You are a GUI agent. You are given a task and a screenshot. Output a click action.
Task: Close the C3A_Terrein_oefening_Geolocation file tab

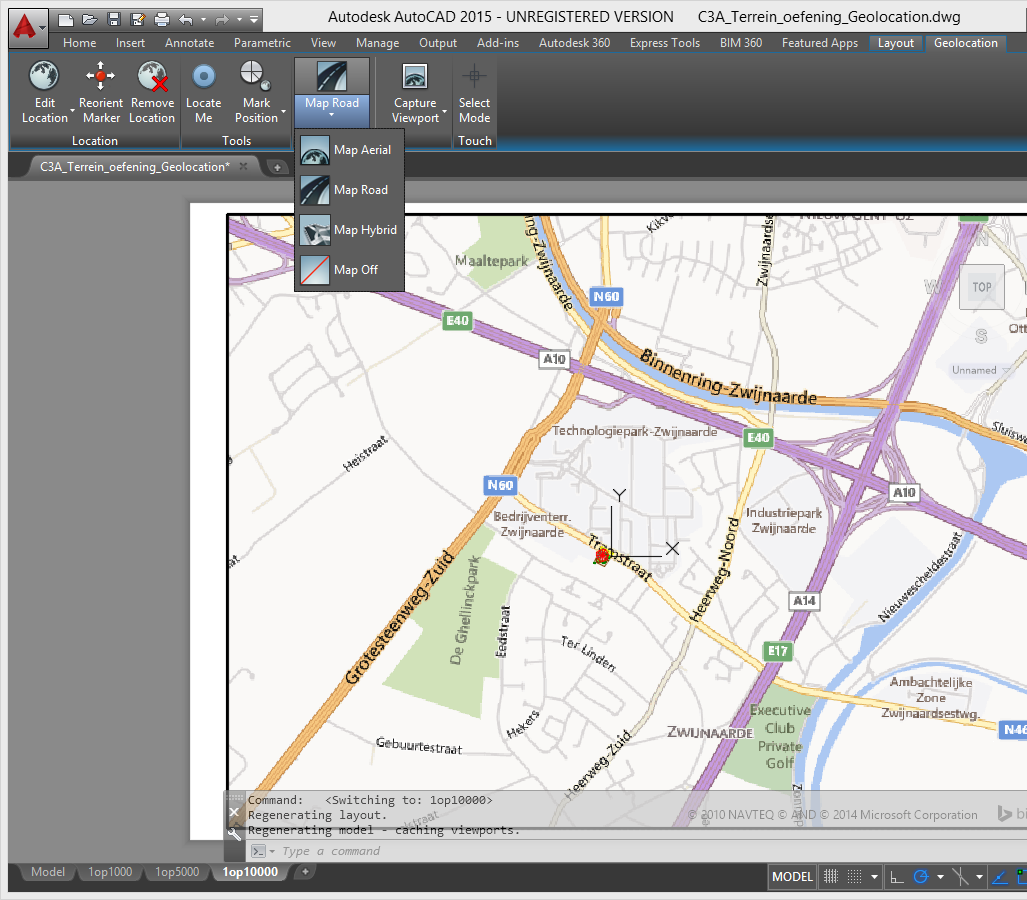click(244, 166)
